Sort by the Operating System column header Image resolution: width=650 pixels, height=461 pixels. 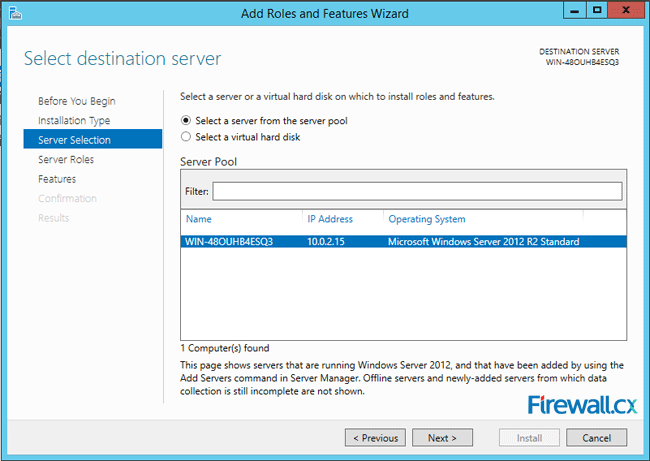tap(427, 219)
